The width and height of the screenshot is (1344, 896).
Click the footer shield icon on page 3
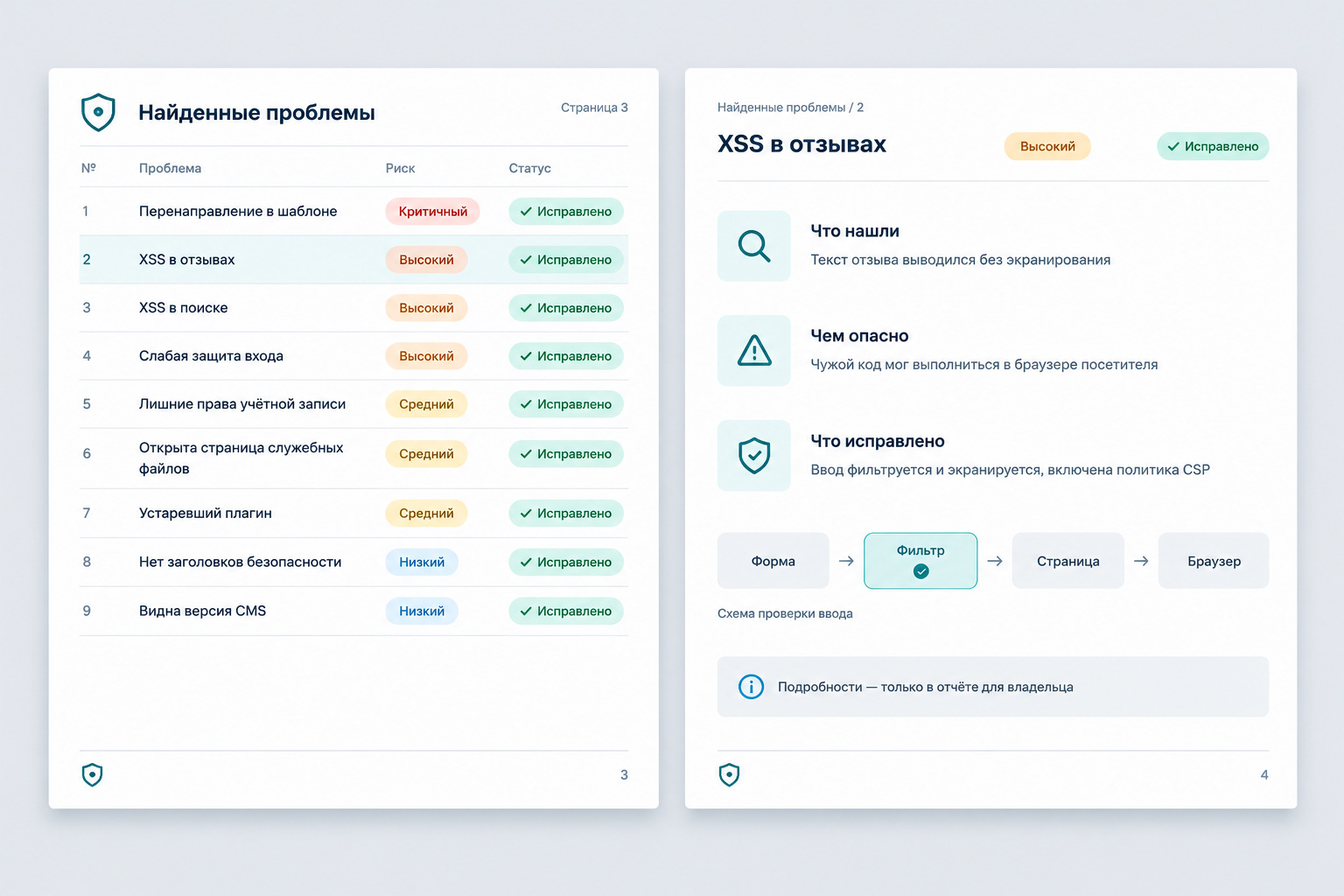click(92, 774)
